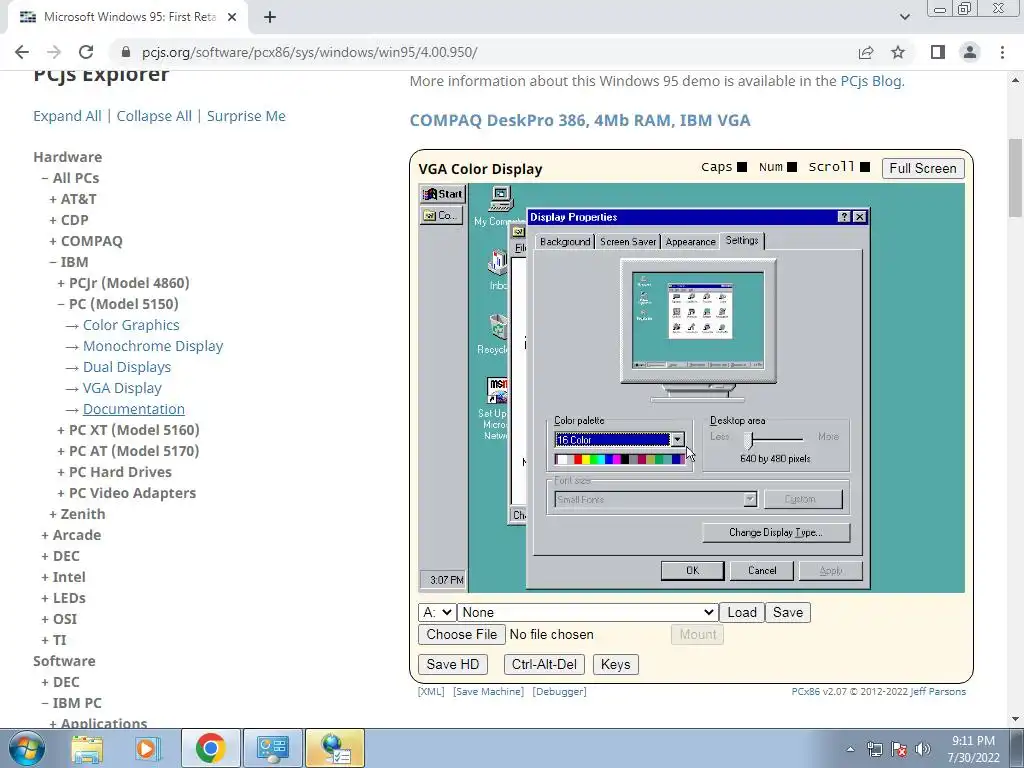Show hidden tray icons arrow
The height and width of the screenshot is (768, 1024).
coord(850,749)
